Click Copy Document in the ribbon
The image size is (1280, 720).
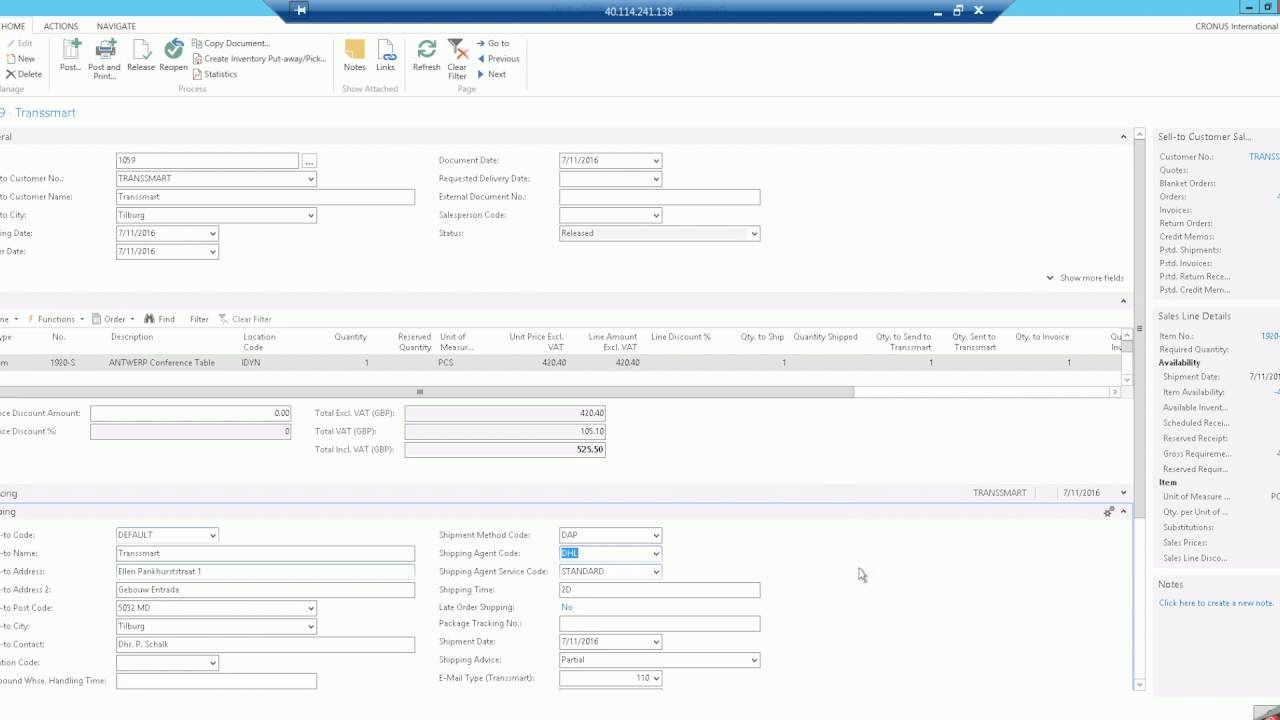click(231, 44)
